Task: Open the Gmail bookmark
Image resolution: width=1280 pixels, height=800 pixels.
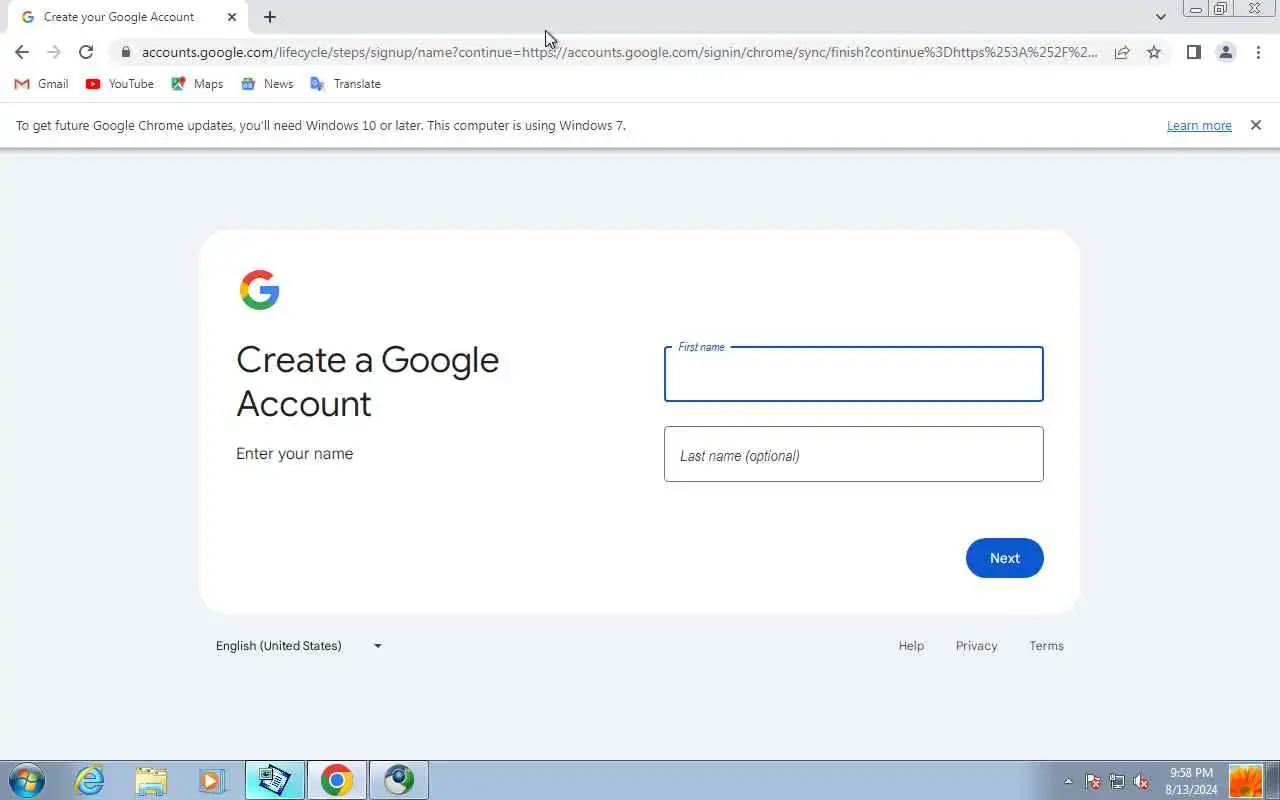Action: click(x=41, y=84)
